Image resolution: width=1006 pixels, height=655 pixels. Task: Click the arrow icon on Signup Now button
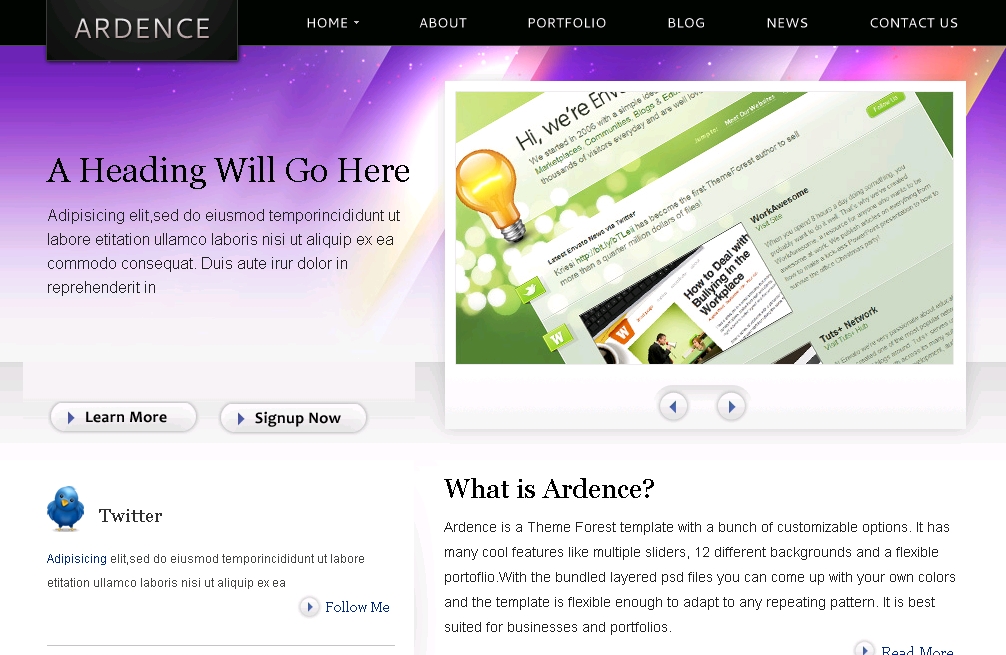(x=240, y=419)
